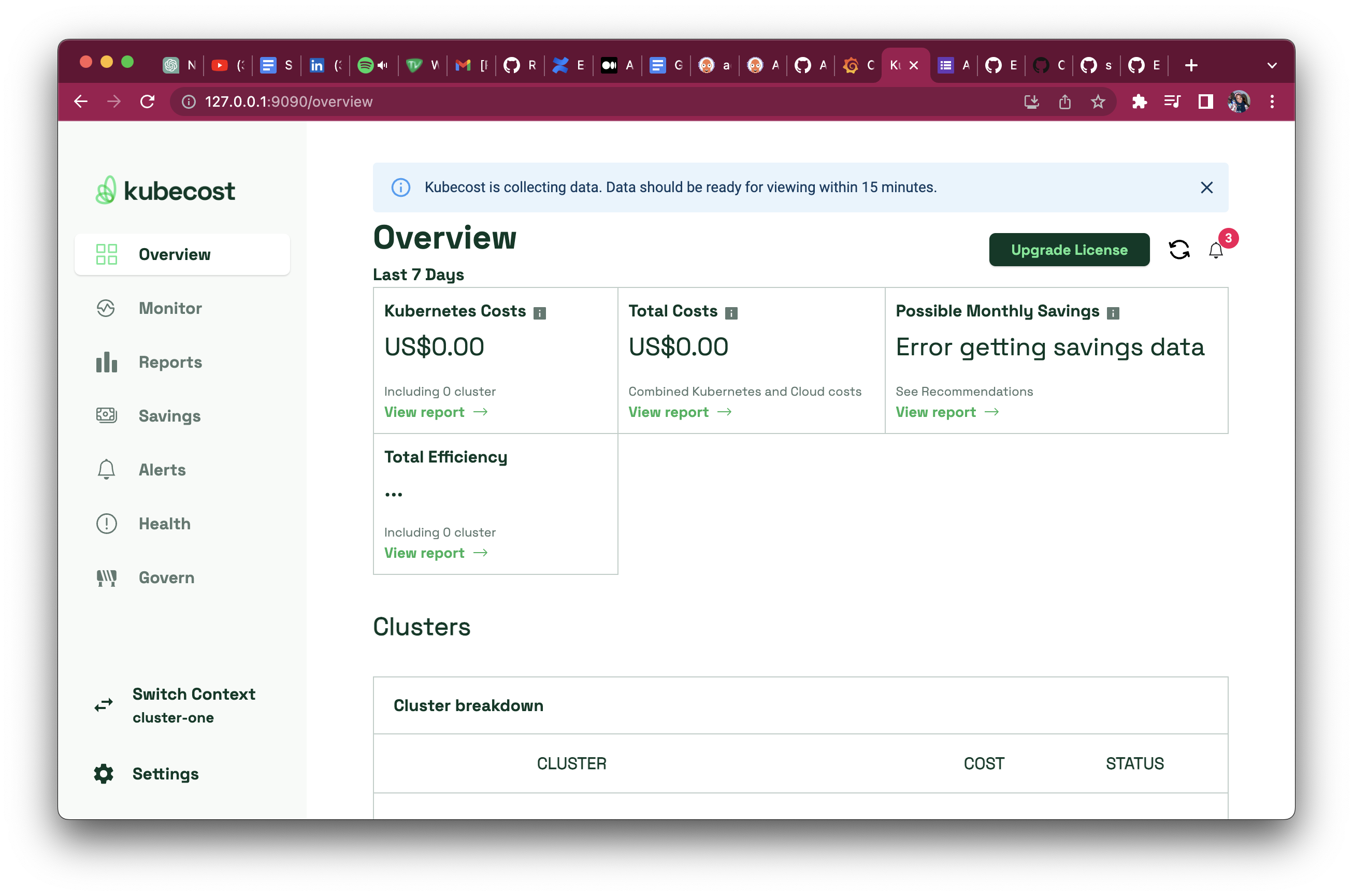
Task: Show the Kubernetes Costs info tooltip
Action: [x=539, y=313]
